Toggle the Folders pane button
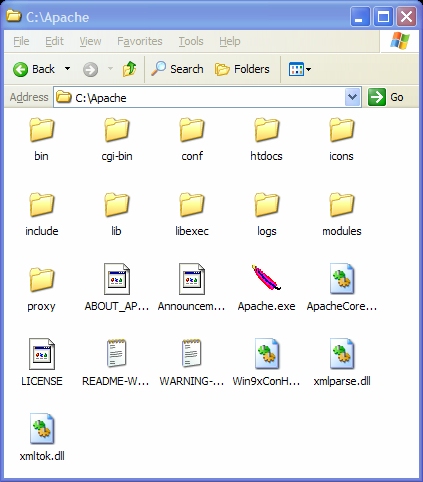Image resolution: width=423 pixels, height=482 pixels. (242, 69)
